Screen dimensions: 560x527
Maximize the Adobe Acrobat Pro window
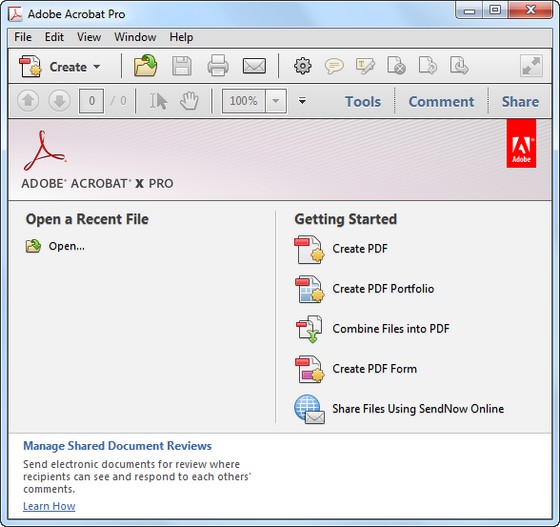(x=495, y=10)
